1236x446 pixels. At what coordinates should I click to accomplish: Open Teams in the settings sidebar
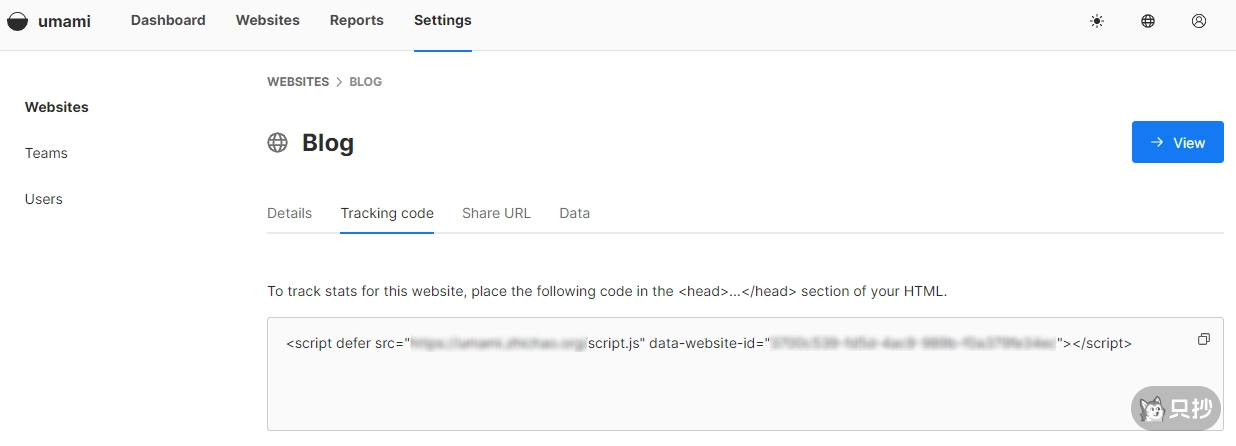pyautogui.click(x=46, y=153)
